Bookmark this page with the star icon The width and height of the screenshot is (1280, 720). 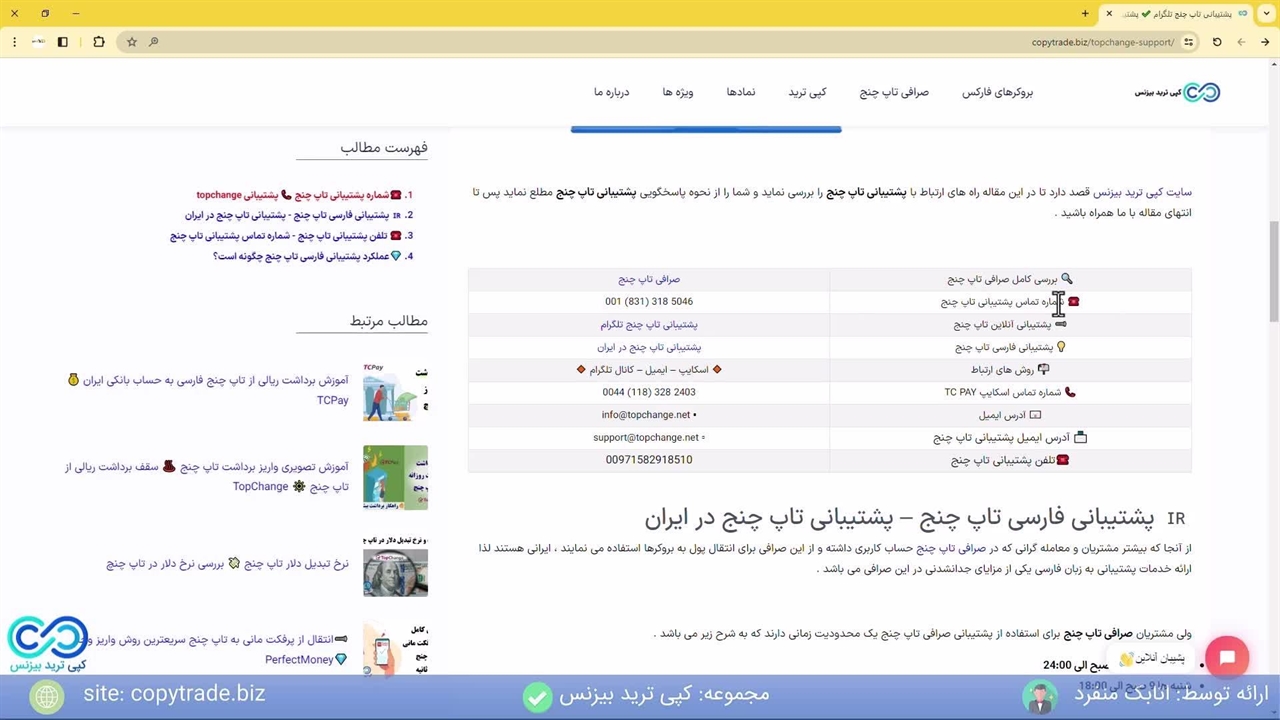(131, 42)
